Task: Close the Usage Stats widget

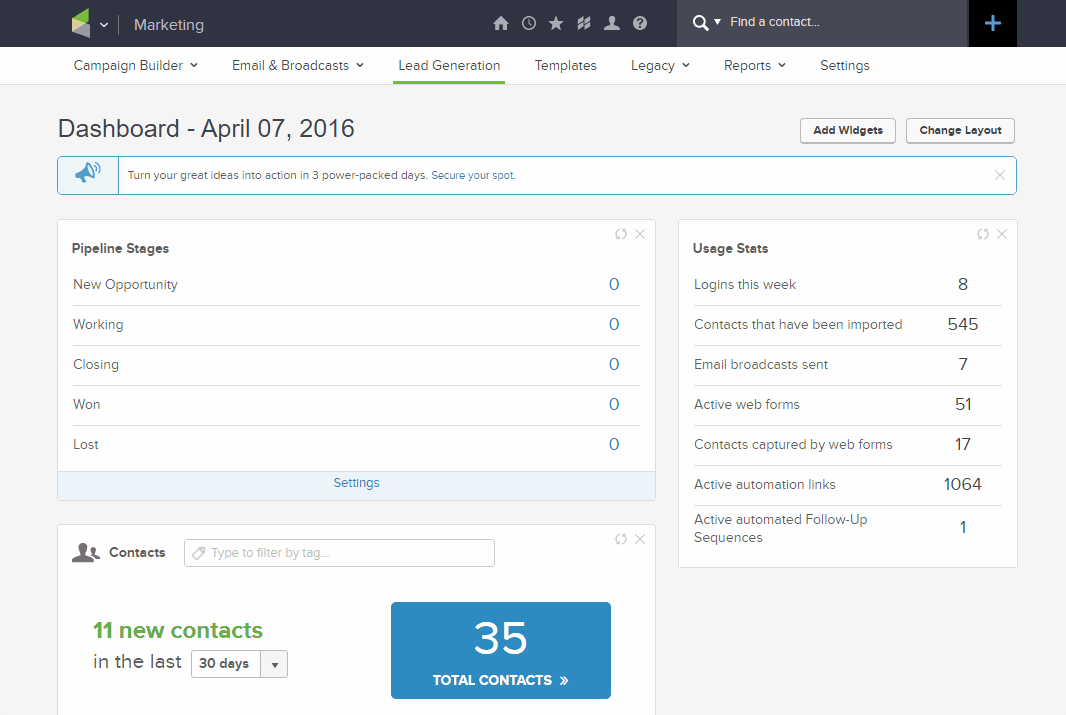Action: pyautogui.click(x=1002, y=234)
